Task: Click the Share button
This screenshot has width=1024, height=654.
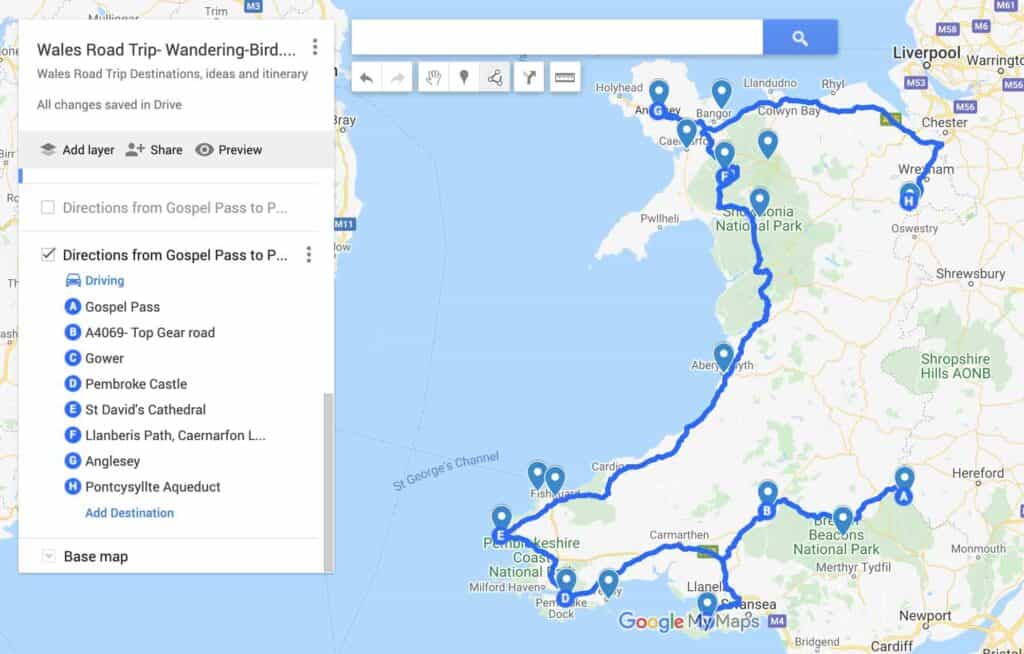Action: tap(154, 150)
